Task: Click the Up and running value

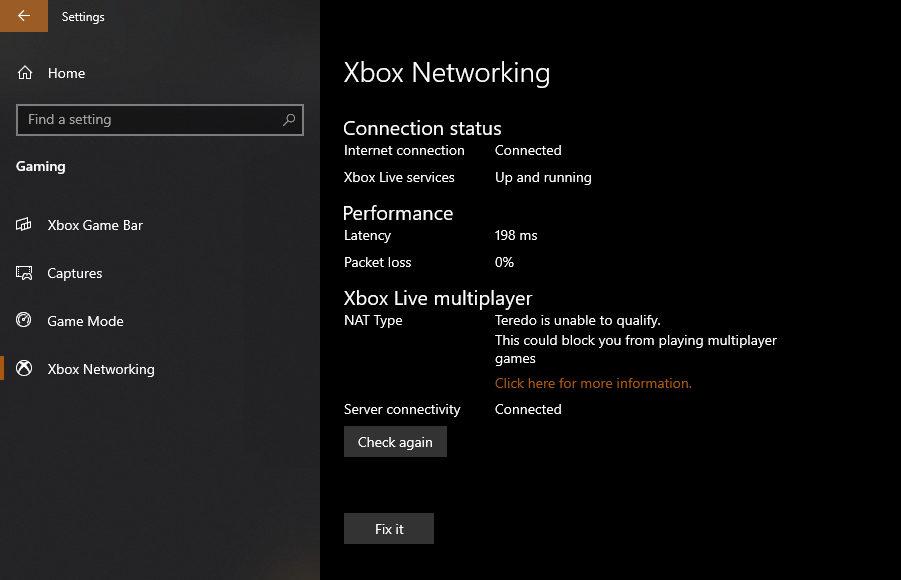Action: click(x=543, y=177)
